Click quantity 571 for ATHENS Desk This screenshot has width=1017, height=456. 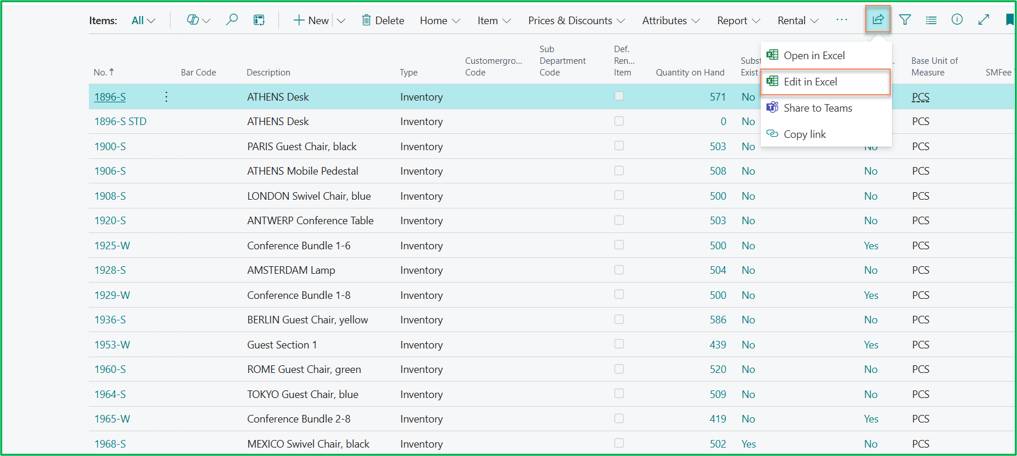tap(717, 97)
